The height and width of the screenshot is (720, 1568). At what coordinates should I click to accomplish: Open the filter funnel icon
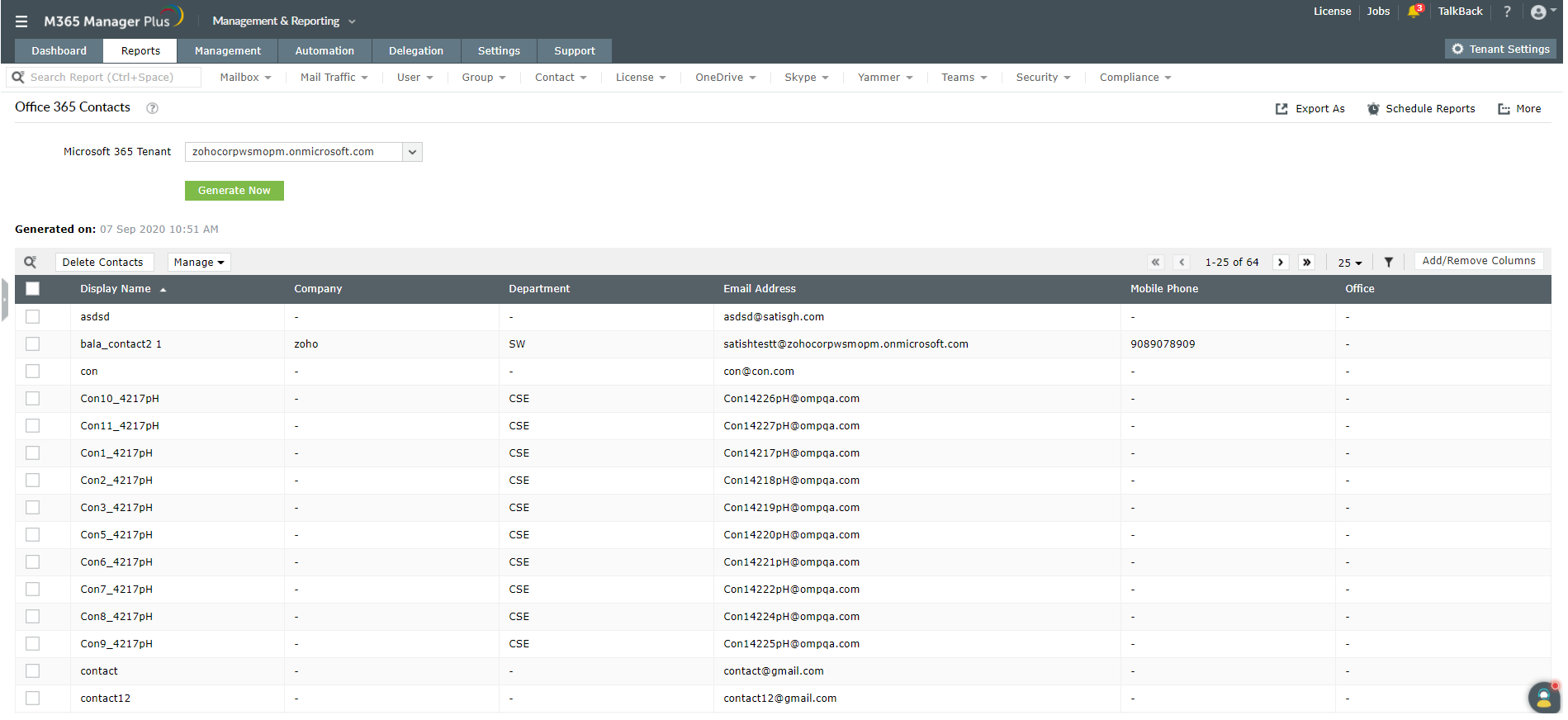coord(1389,263)
